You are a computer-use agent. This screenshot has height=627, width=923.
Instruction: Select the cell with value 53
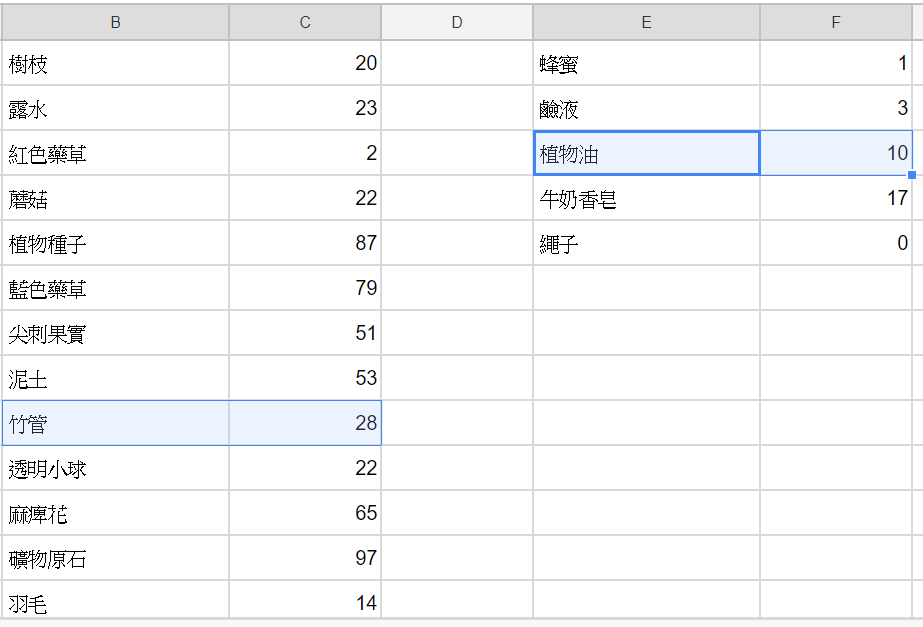coord(305,378)
